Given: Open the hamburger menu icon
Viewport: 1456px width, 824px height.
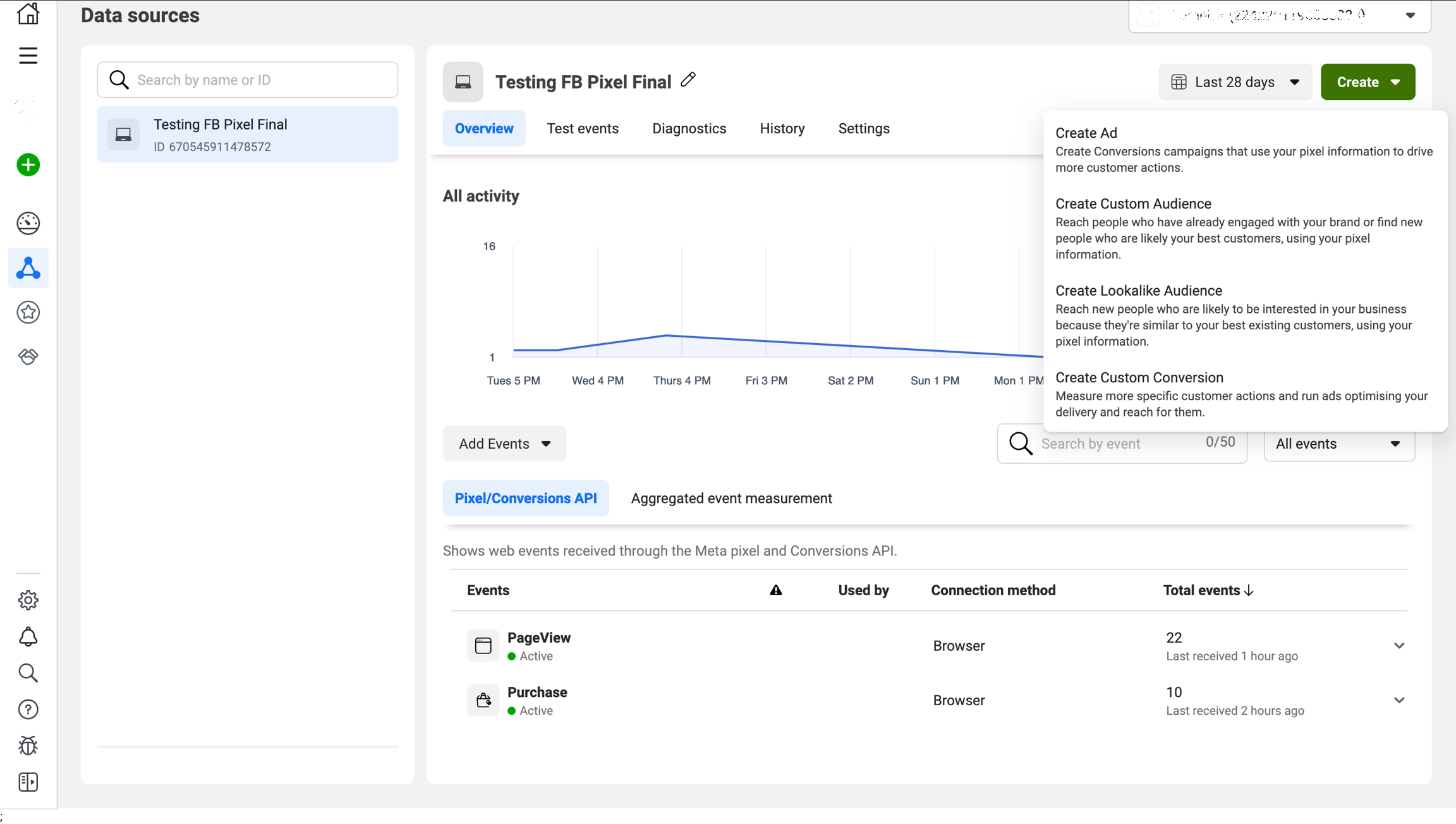Looking at the screenshot, I should 28,56.
